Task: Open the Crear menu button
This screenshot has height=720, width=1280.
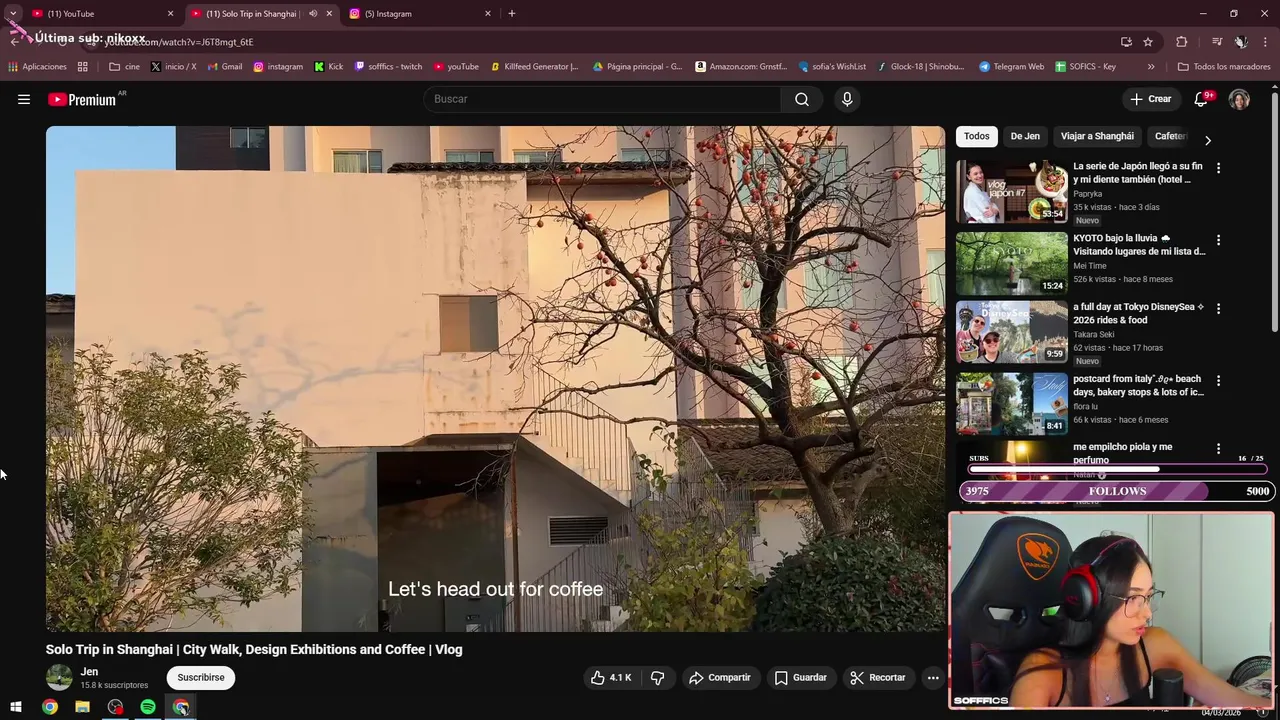Action: click(1151, 99)
